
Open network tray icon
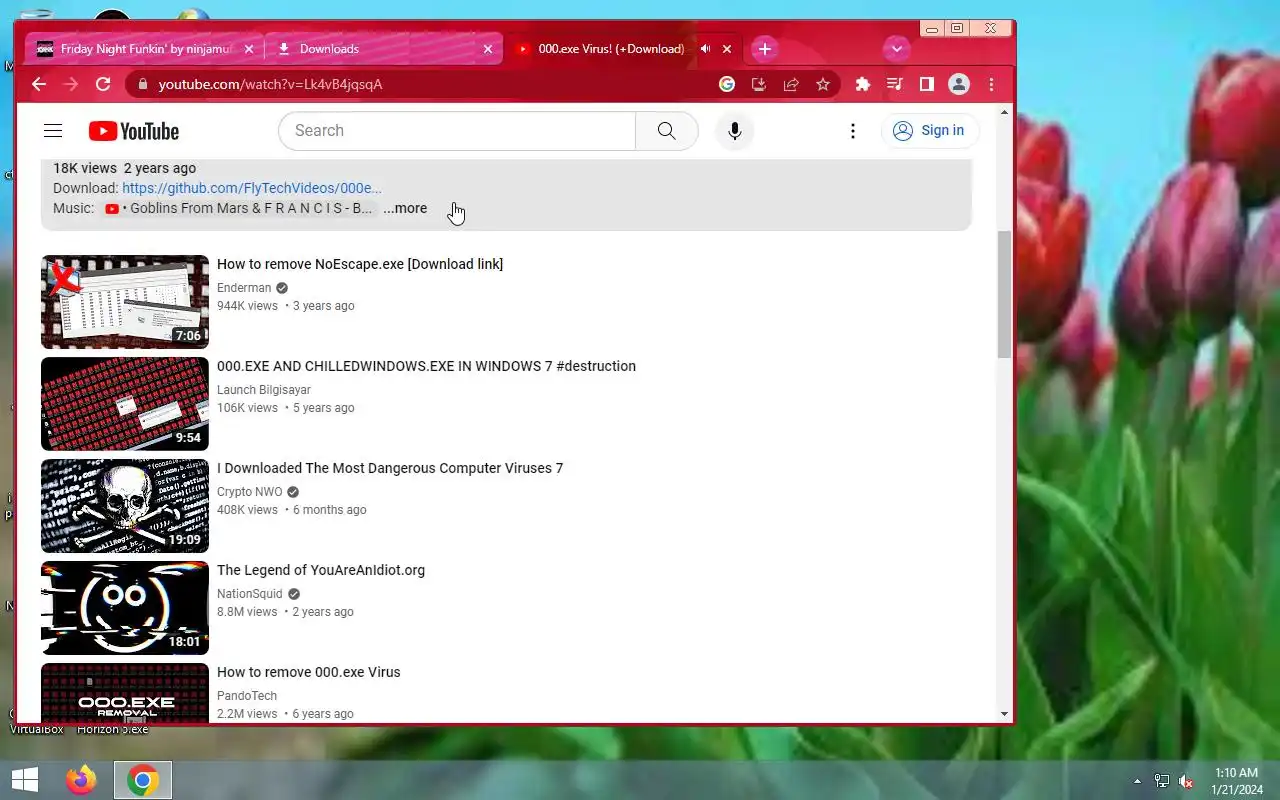coord(1162,781)
